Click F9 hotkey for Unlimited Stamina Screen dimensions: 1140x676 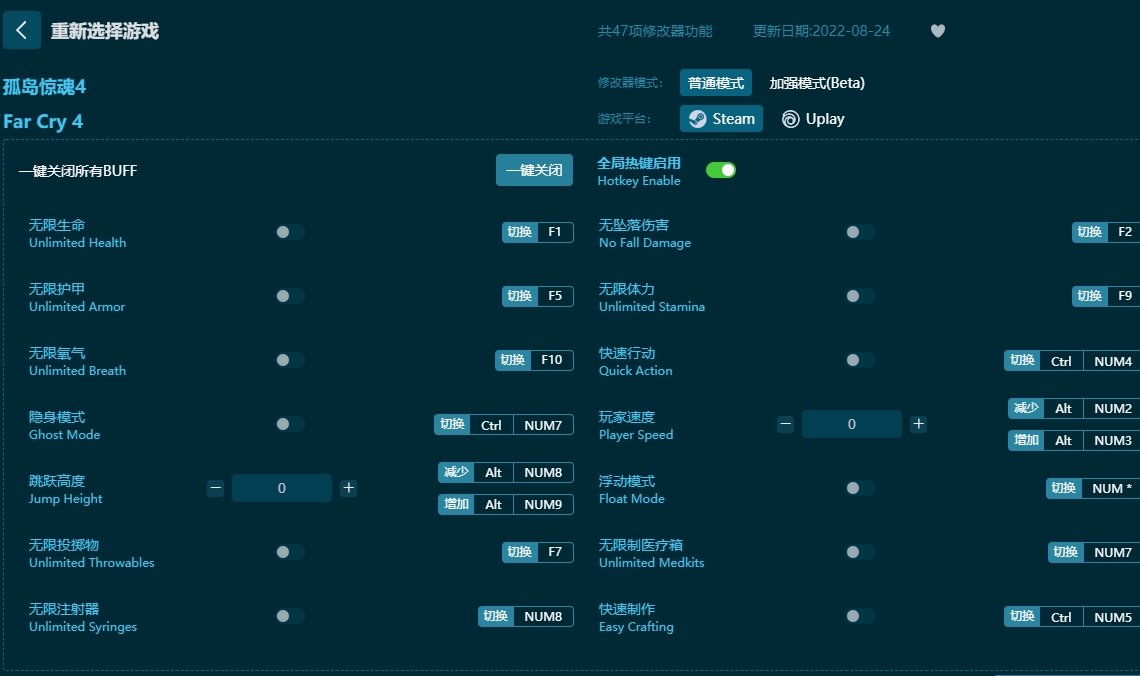(1106, 296)
